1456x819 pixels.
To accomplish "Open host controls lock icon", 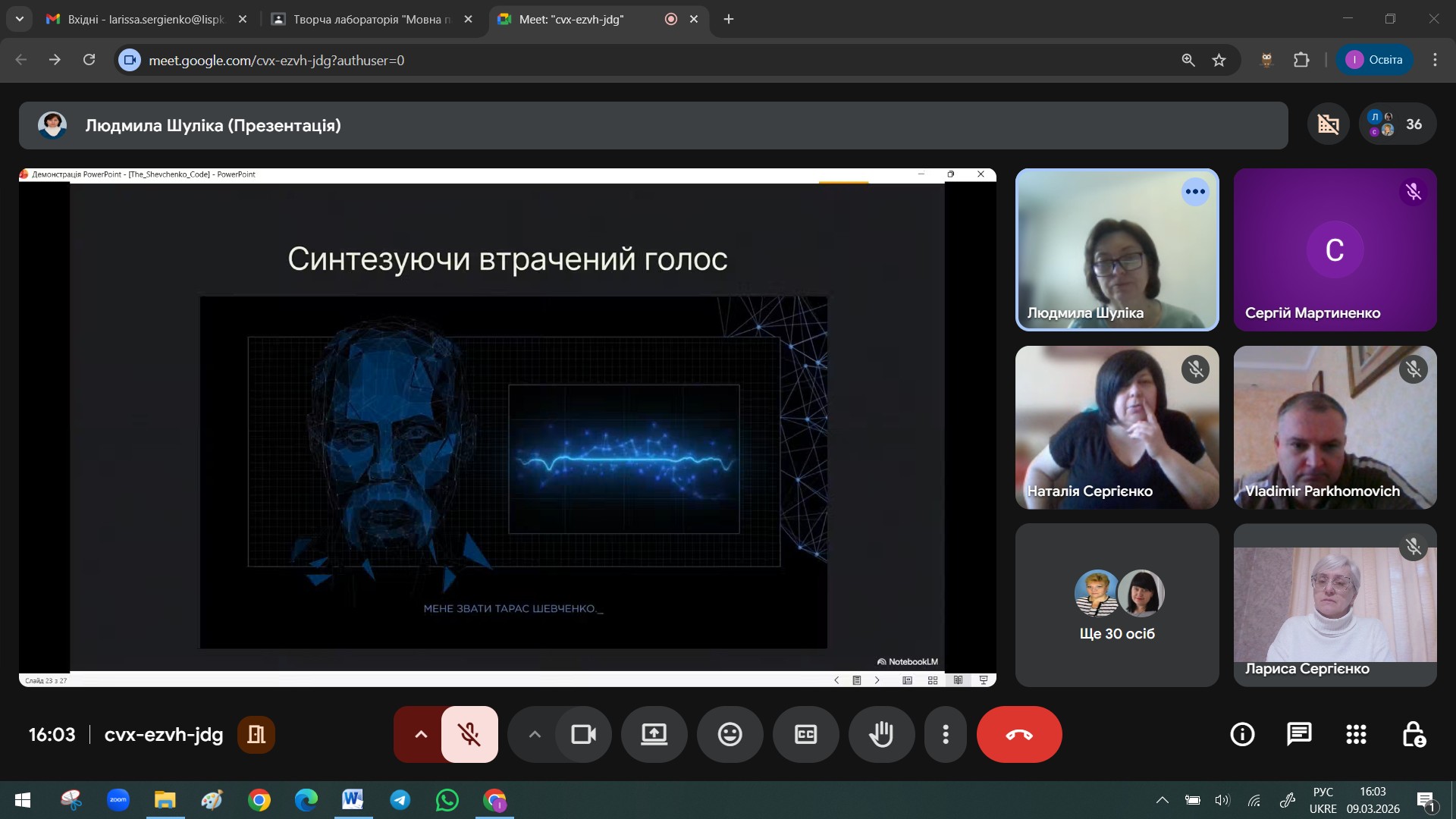I will click(x=1413, y=734).
